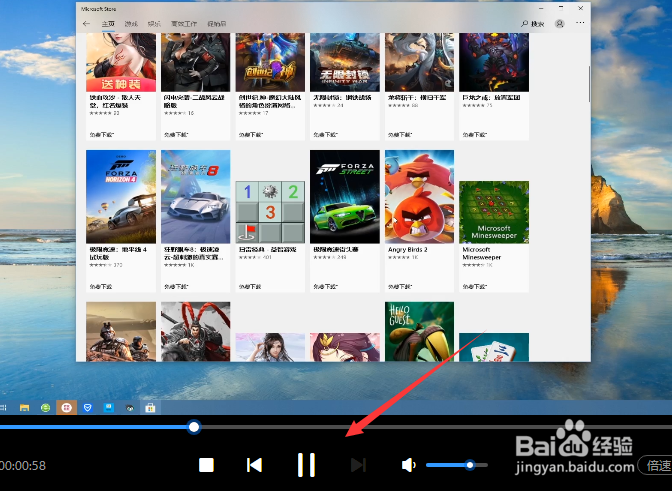
Task: Click the 00:00:58 elapsed time display
Action: coord(23,465)
